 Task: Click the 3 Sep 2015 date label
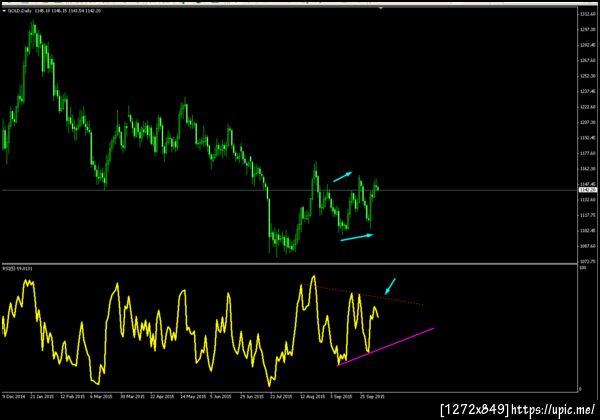[x=341, y=397]
